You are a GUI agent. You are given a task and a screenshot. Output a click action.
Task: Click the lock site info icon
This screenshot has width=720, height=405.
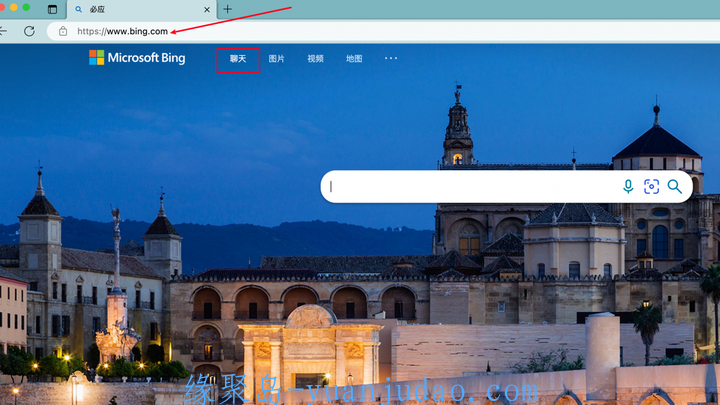pos(63,31)
